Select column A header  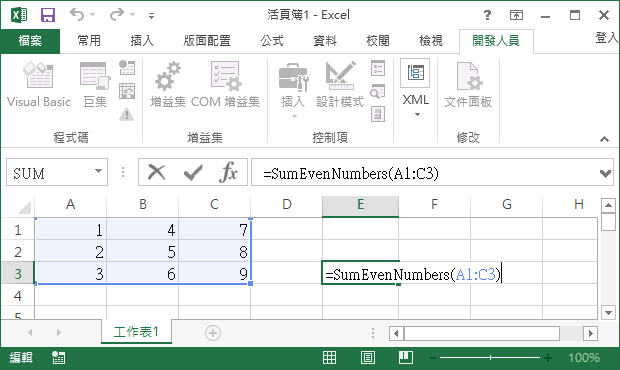coord(70,205)
